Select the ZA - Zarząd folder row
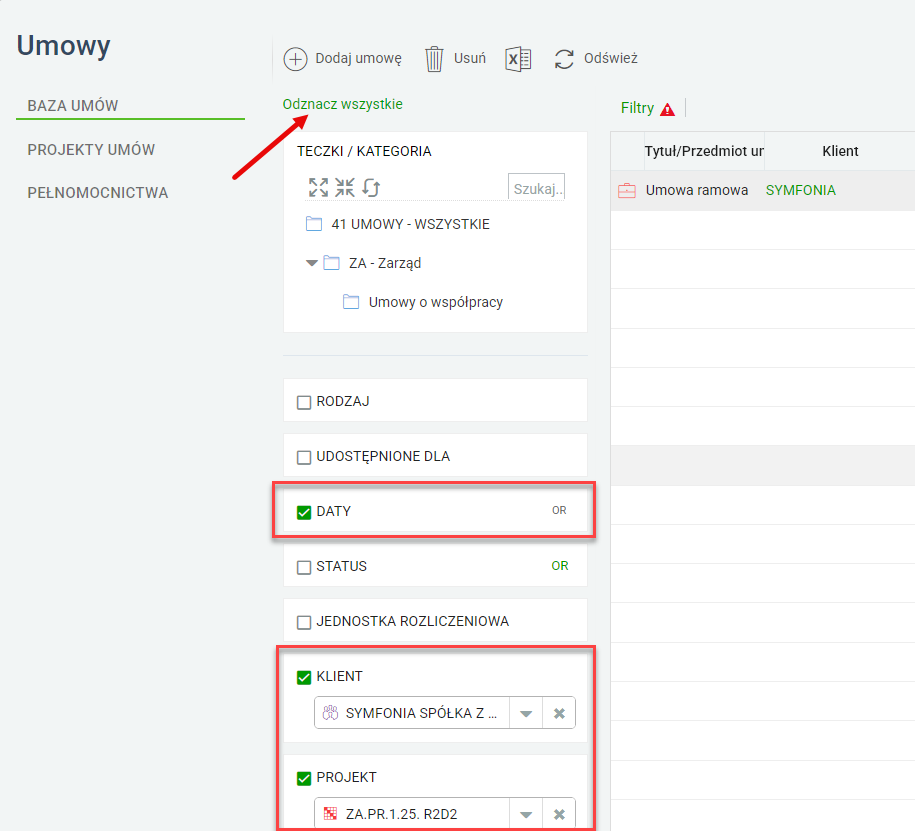The width and height of the screenshot is (915, 831). point(385,263)
